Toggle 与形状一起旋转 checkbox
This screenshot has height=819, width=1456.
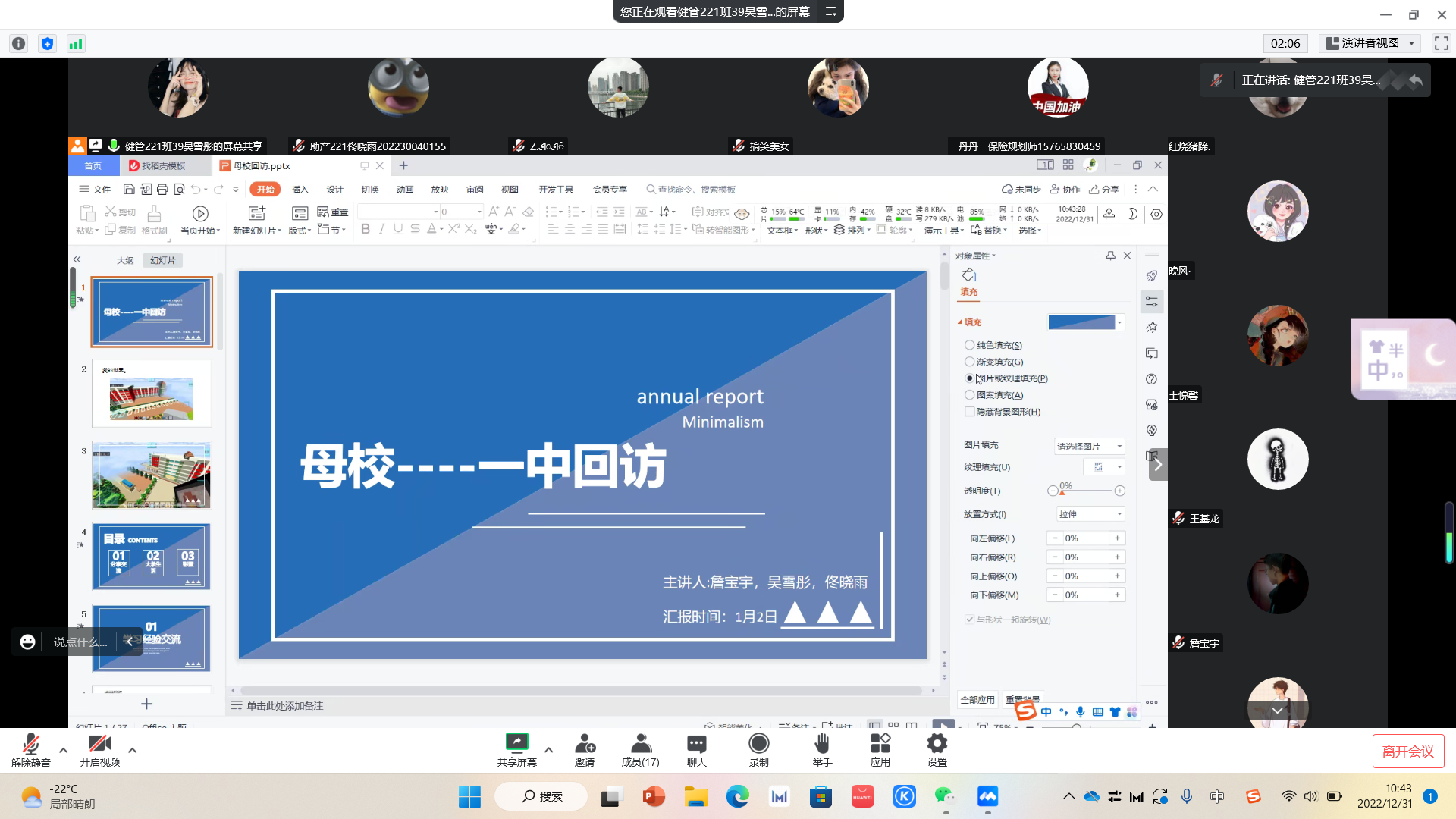(969, 620)
